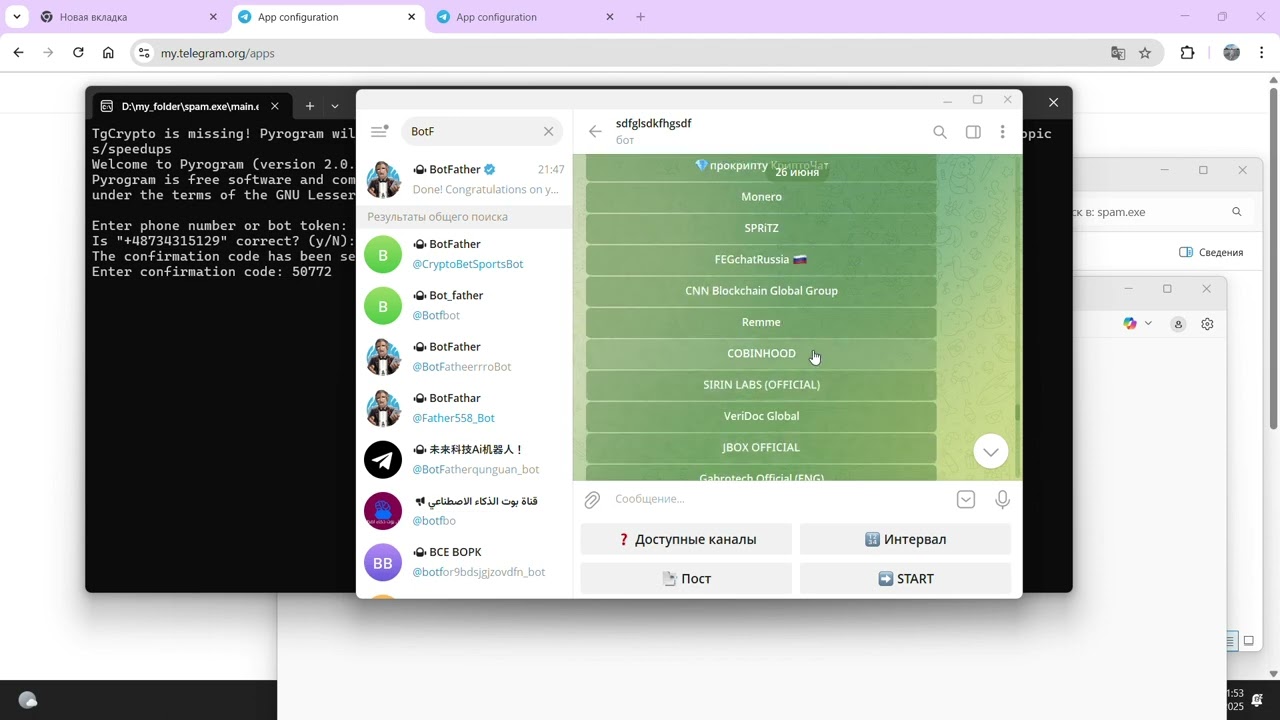Open the @Father558_Bot result
Image resolution: width=1280 pixels, height=720 pixels.
(464, 408)
